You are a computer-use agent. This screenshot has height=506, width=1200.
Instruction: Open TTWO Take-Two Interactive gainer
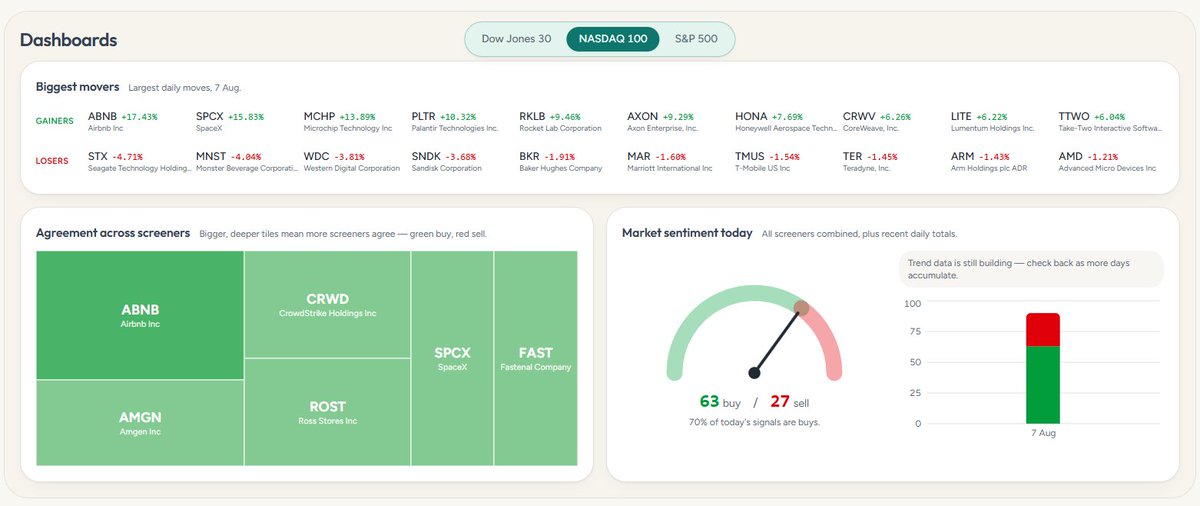[x=1109, y=122]
